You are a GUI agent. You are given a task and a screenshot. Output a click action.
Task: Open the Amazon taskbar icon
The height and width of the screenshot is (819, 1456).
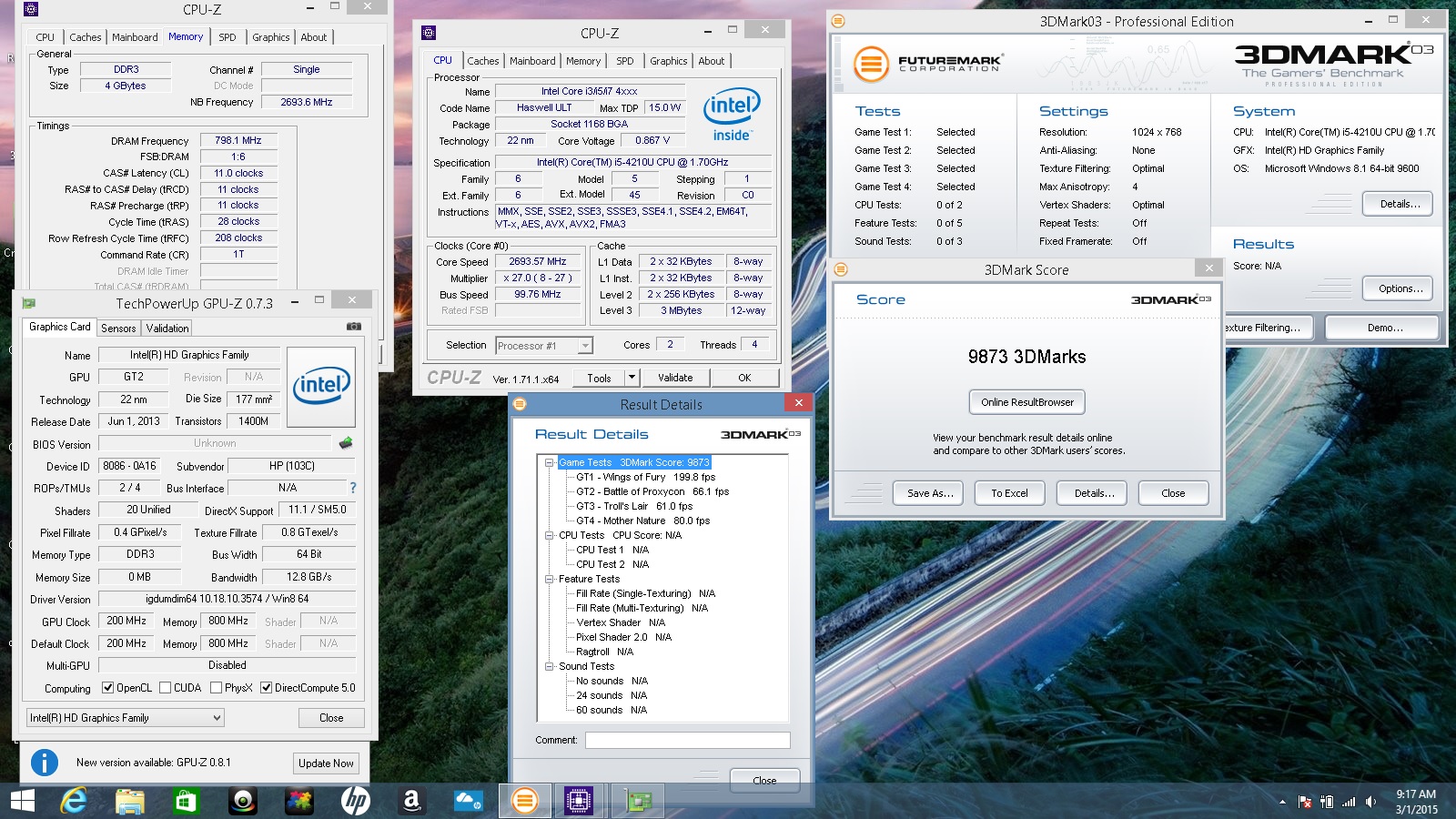click(x=412, y=801)
